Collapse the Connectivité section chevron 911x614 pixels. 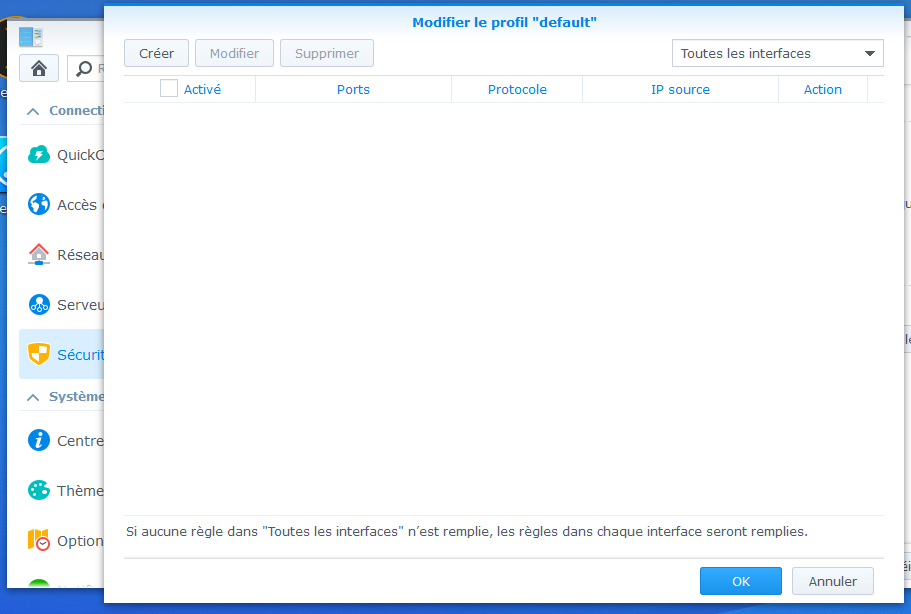[x=33, y=111]
